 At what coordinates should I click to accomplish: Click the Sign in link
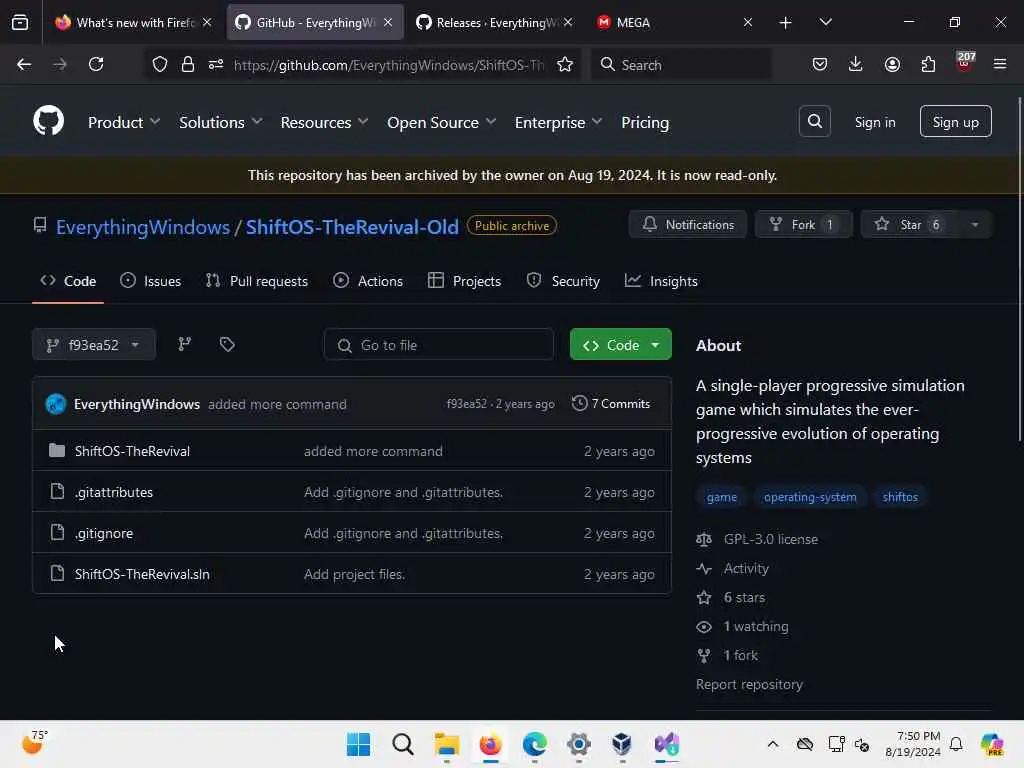874,122
